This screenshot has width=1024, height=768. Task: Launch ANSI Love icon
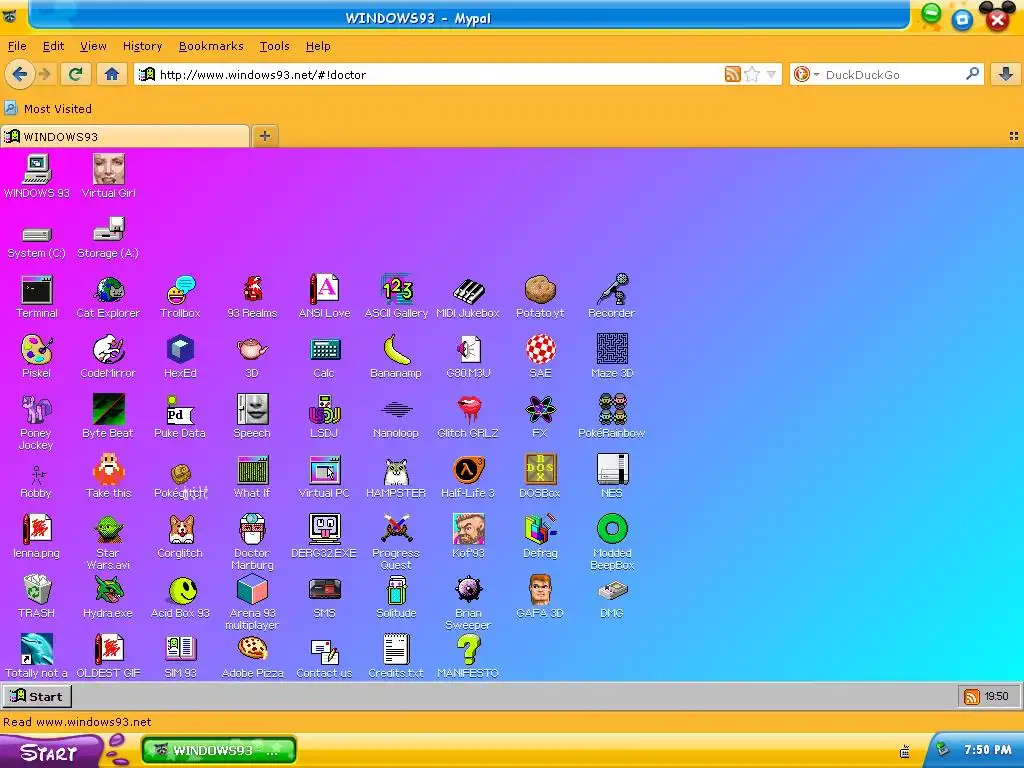(325, 297)
